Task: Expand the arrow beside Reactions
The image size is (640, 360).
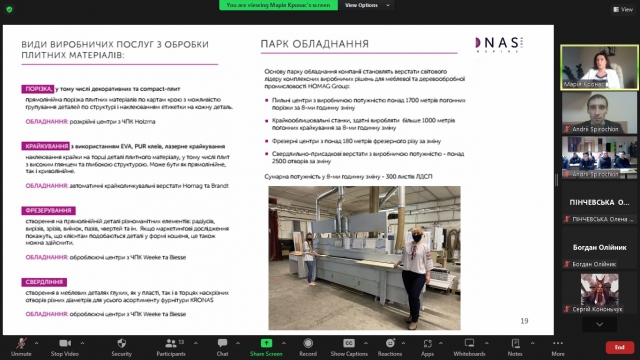Action: [x=403, y=344]
